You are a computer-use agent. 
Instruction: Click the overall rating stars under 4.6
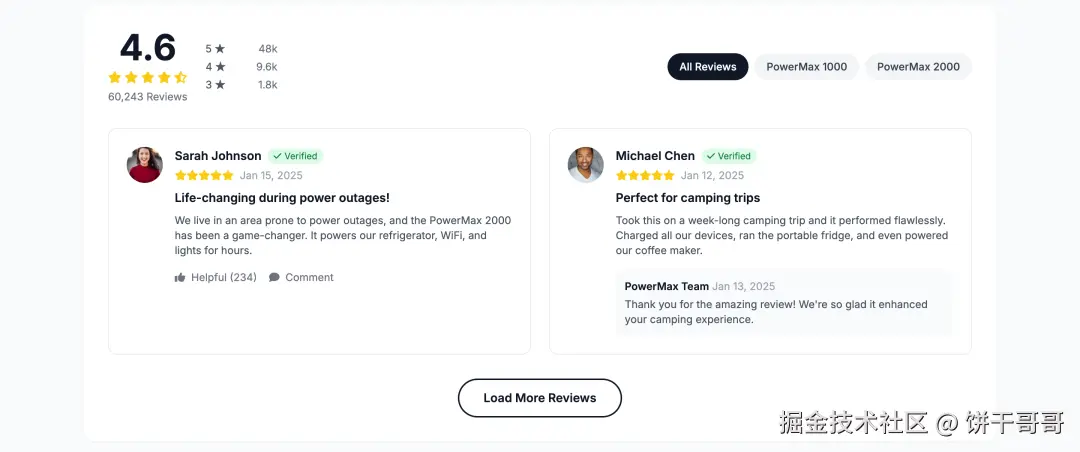tap(147, 77)
